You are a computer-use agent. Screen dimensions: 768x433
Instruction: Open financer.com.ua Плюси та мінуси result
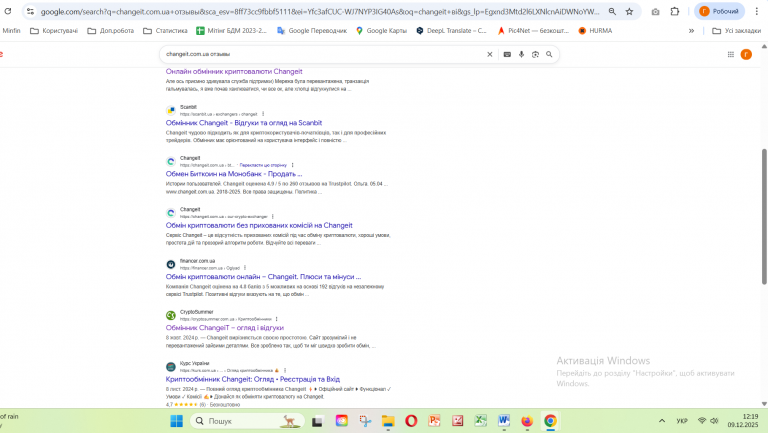tap(263, 277)
